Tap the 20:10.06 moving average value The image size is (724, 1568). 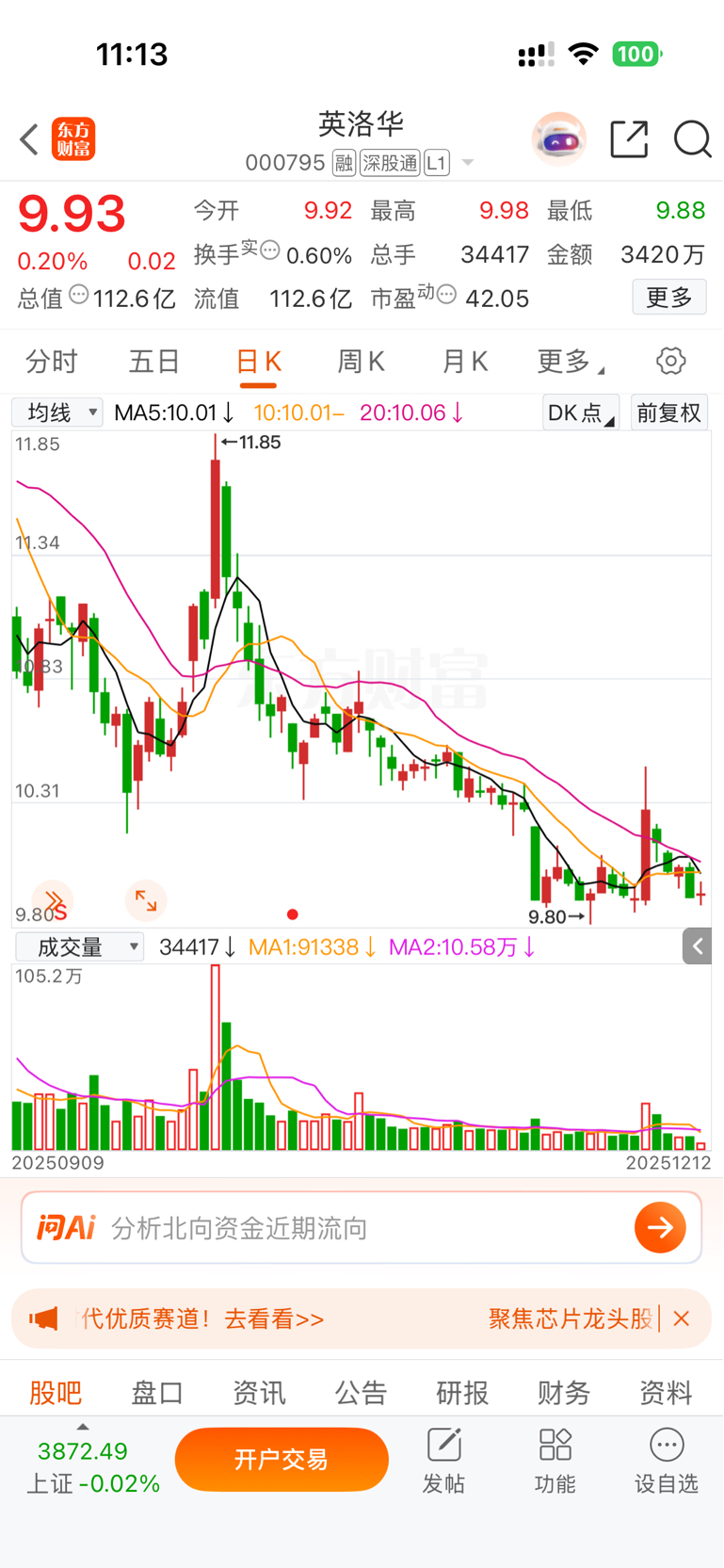[x=411, y=412]
